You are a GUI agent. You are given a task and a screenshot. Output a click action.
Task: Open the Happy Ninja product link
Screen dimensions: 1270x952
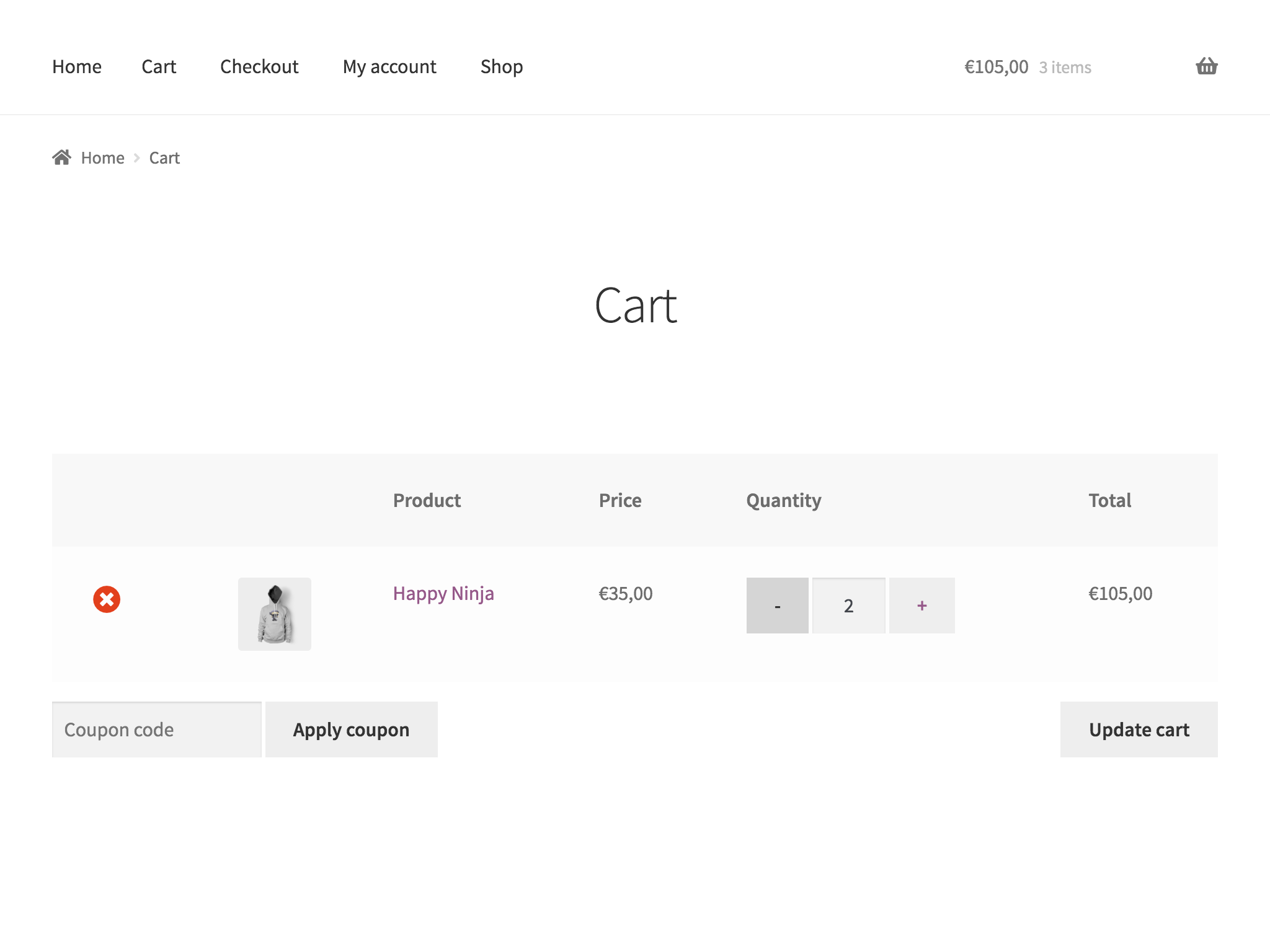pyautogui.click(x=443, y=594)
